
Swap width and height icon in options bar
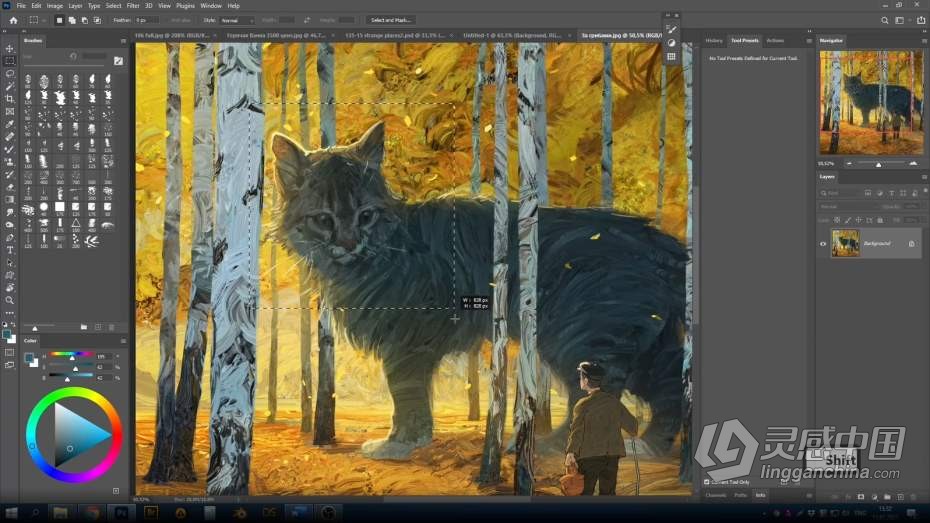click(307, 20)
